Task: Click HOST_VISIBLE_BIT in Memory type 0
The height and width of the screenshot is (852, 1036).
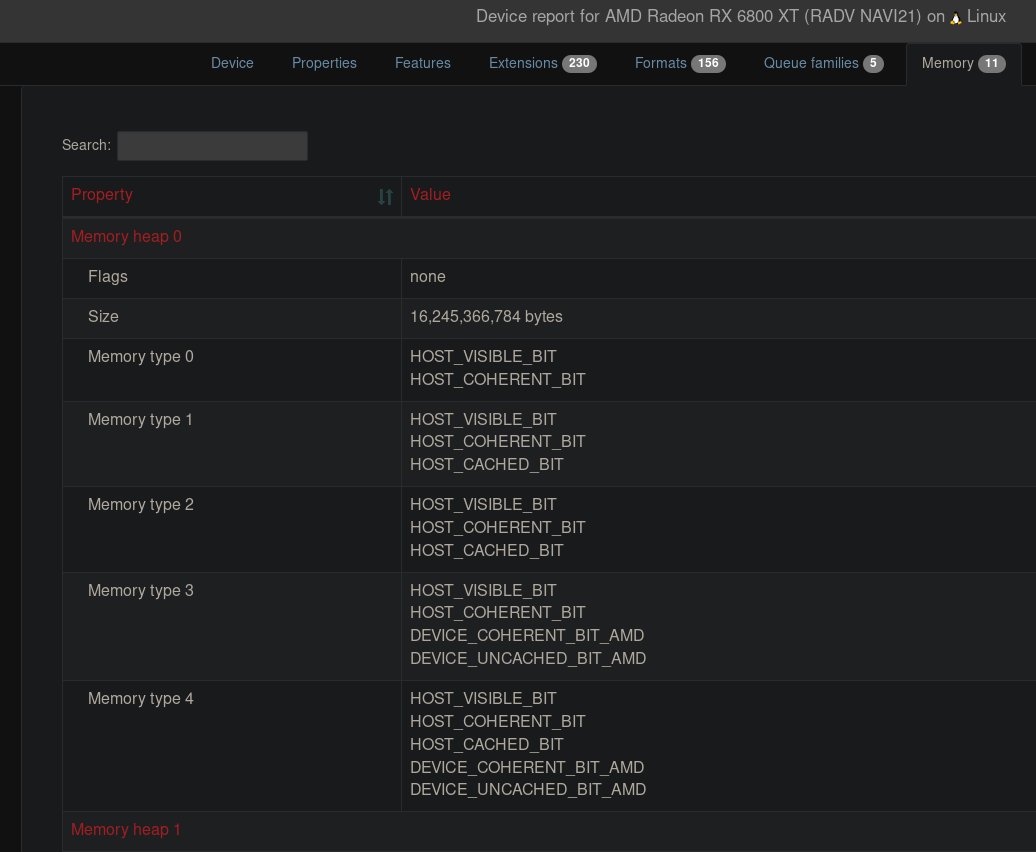Action: 483,357
